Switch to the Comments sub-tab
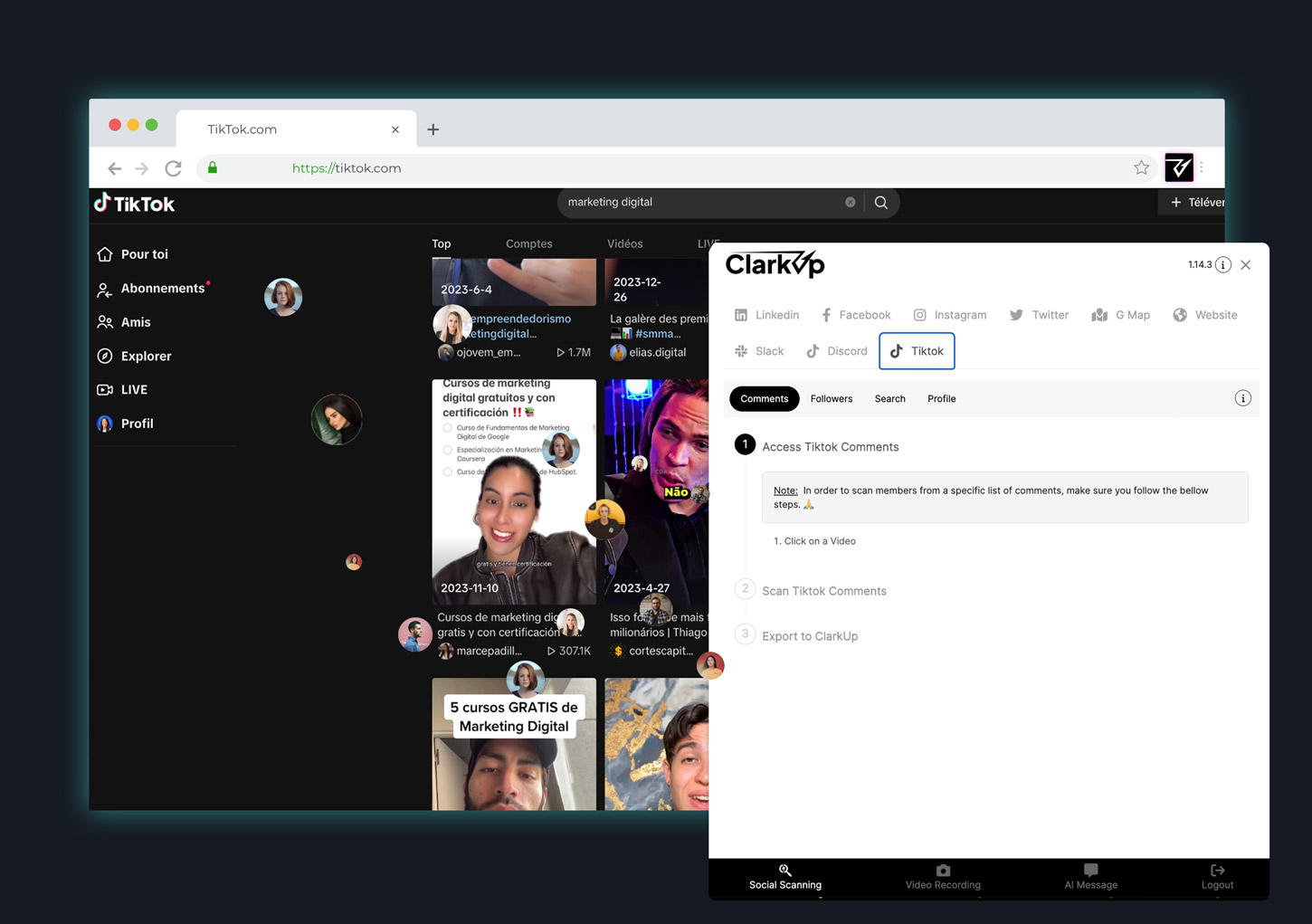The height and width of the screenshot is (924, 1312). tap(765, 398)
